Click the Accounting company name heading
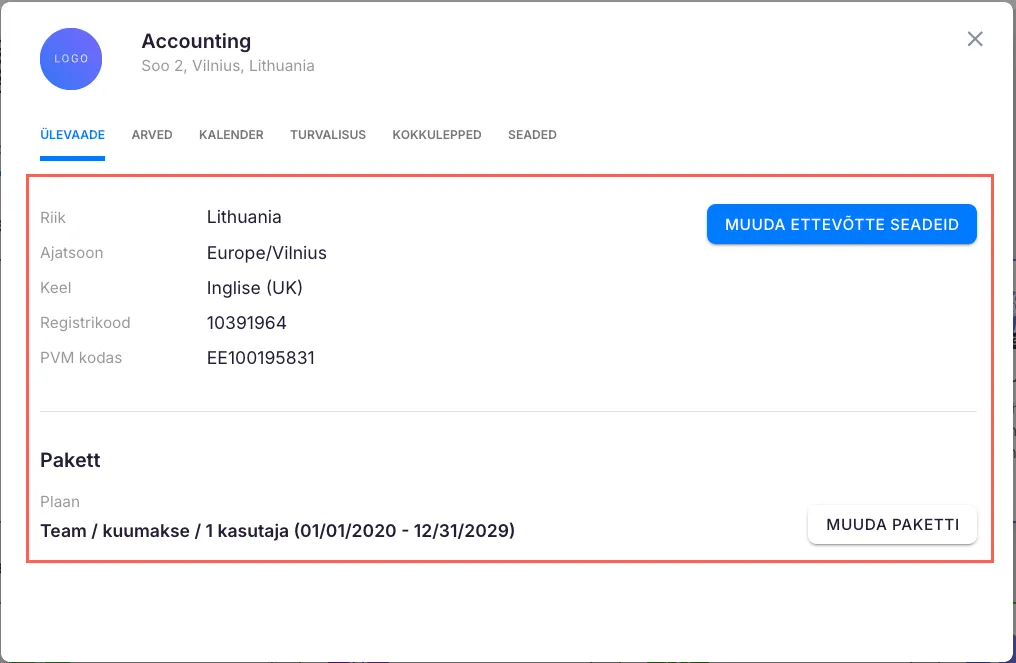This screenshot has height=663, width=1016. pos(196,41)
